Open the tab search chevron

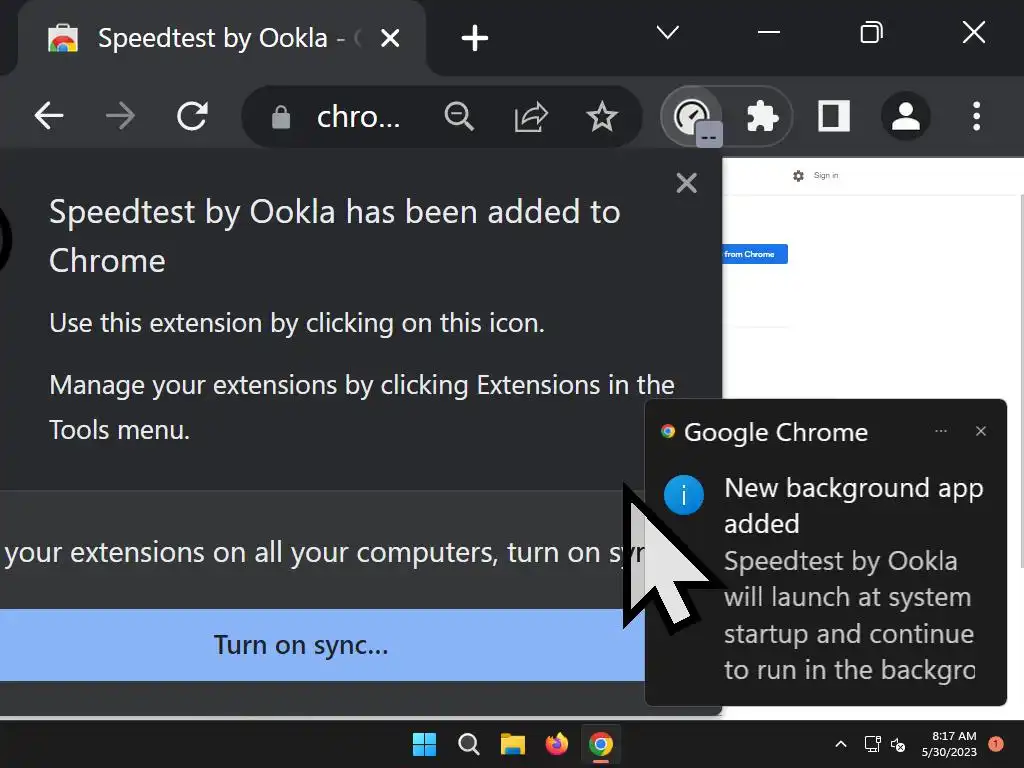[667, 32]
